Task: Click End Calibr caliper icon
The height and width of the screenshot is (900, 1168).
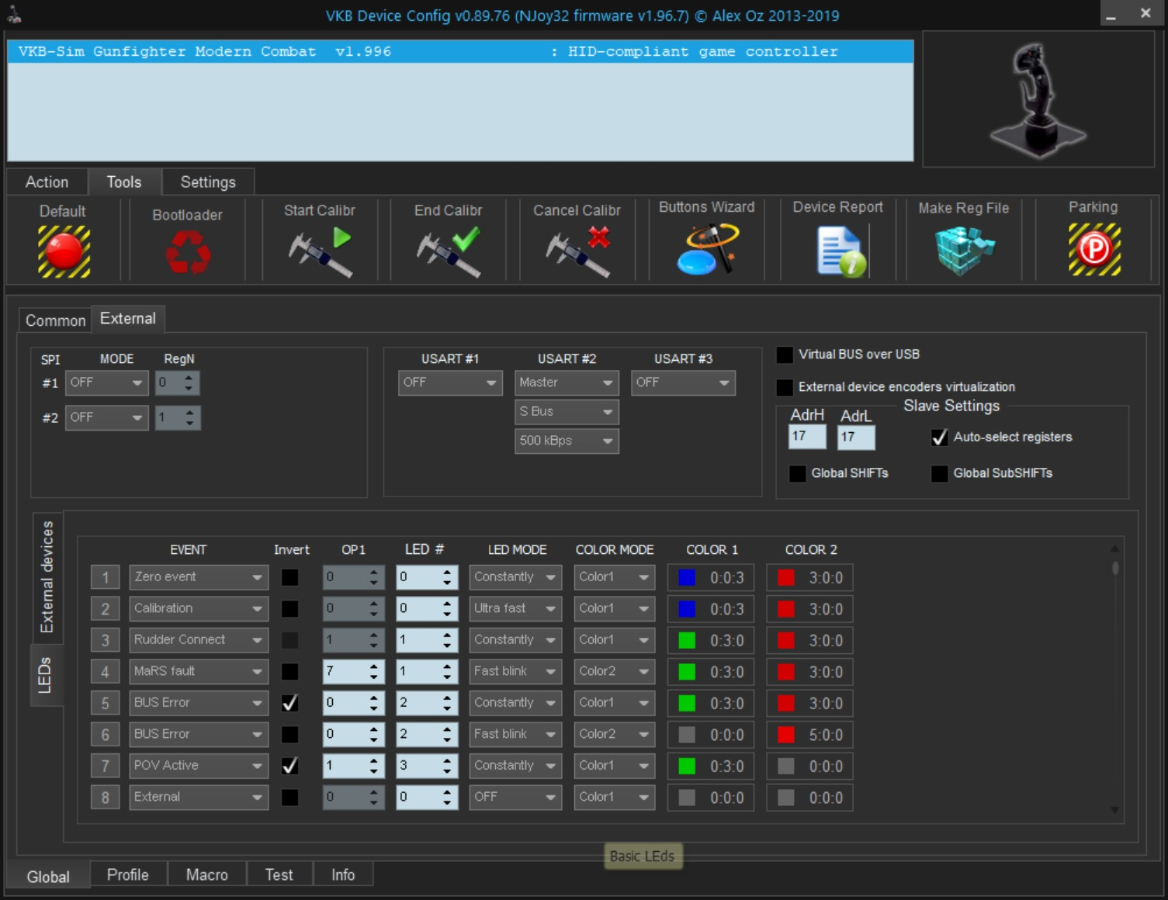Action: [x=448, y=252]
